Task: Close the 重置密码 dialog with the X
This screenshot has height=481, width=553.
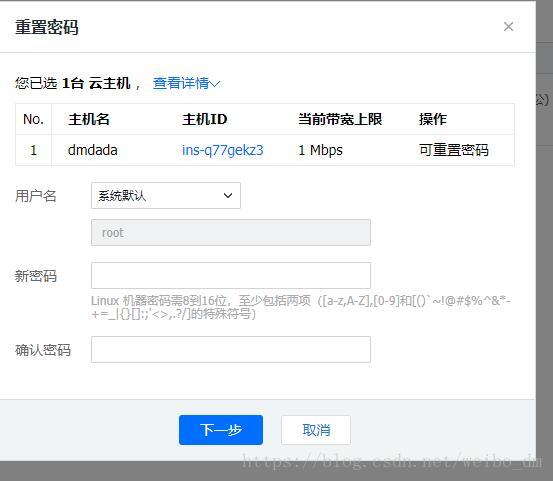Action: [x=508, y=26]
